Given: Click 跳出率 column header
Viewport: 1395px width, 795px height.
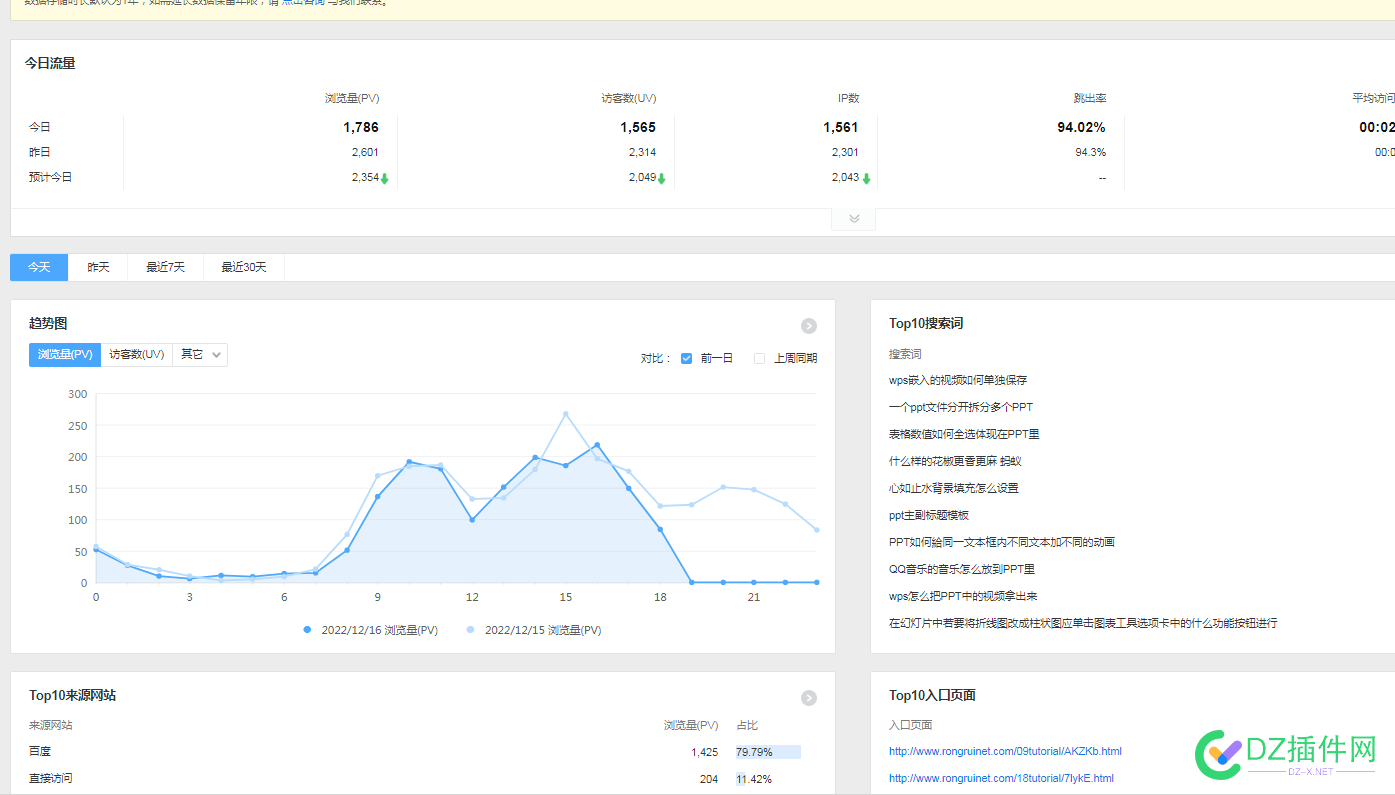Looking at the screenshot, I should pos(1090,98).
